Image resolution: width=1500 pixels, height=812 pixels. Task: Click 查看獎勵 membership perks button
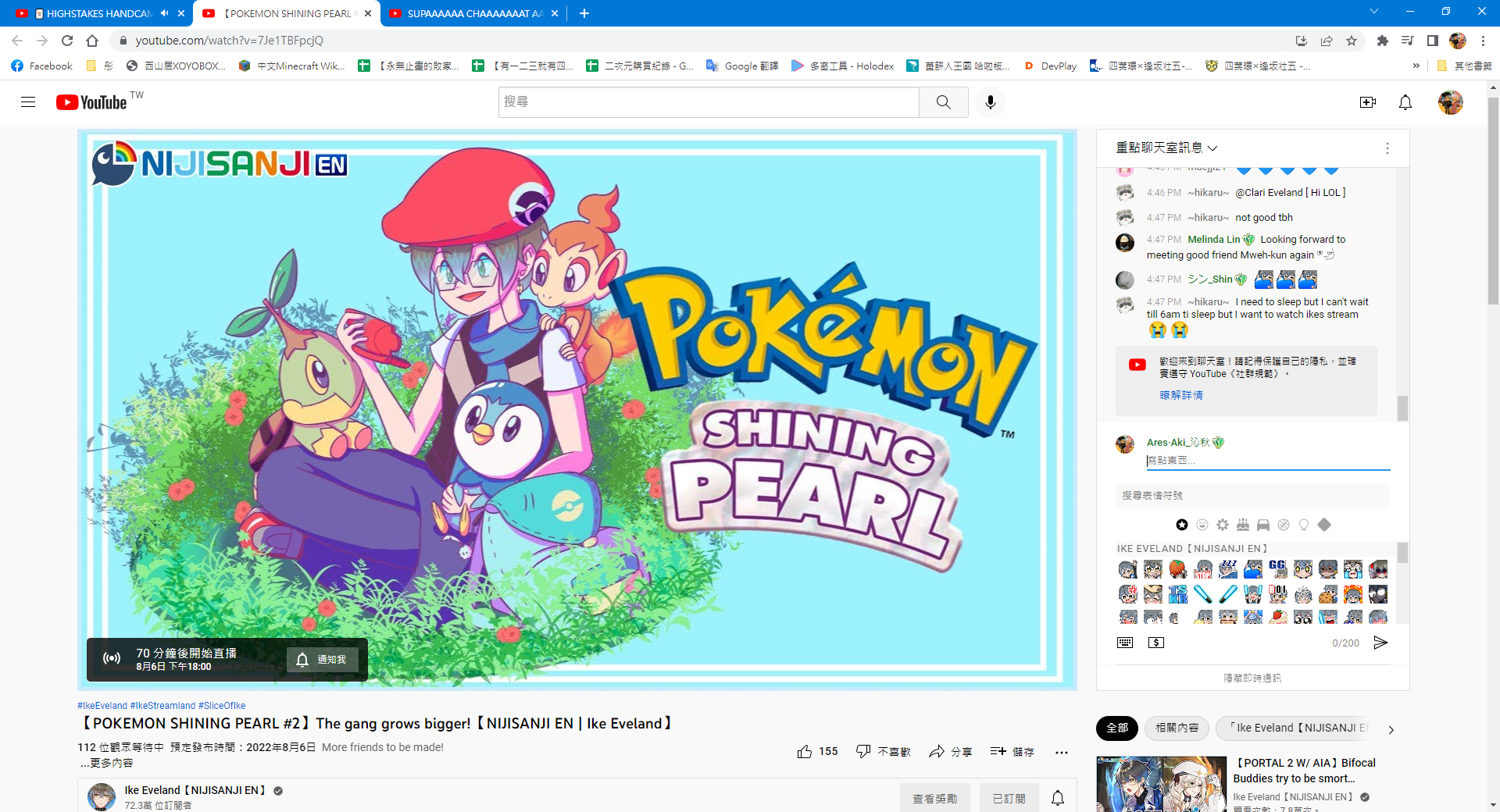click(935, 798)
